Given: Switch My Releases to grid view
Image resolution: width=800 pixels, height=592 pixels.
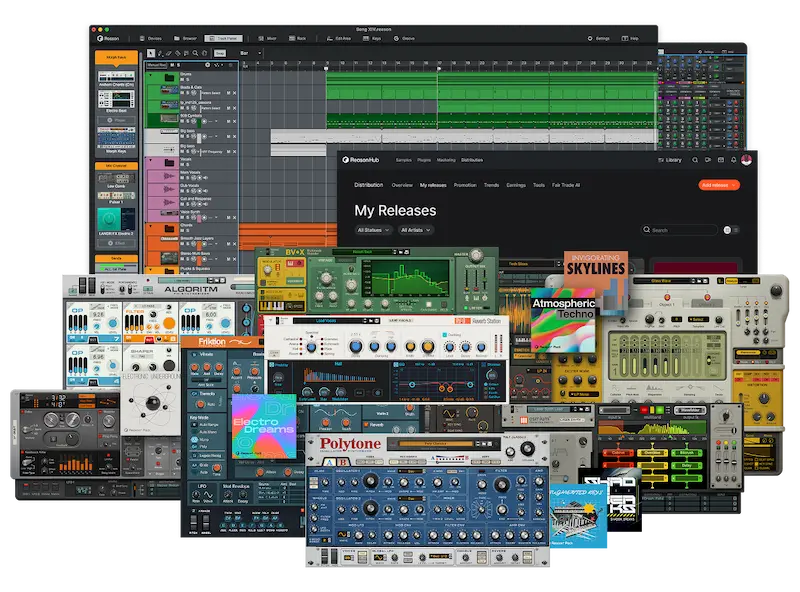Looking at the screenshot, I should 728,230.
